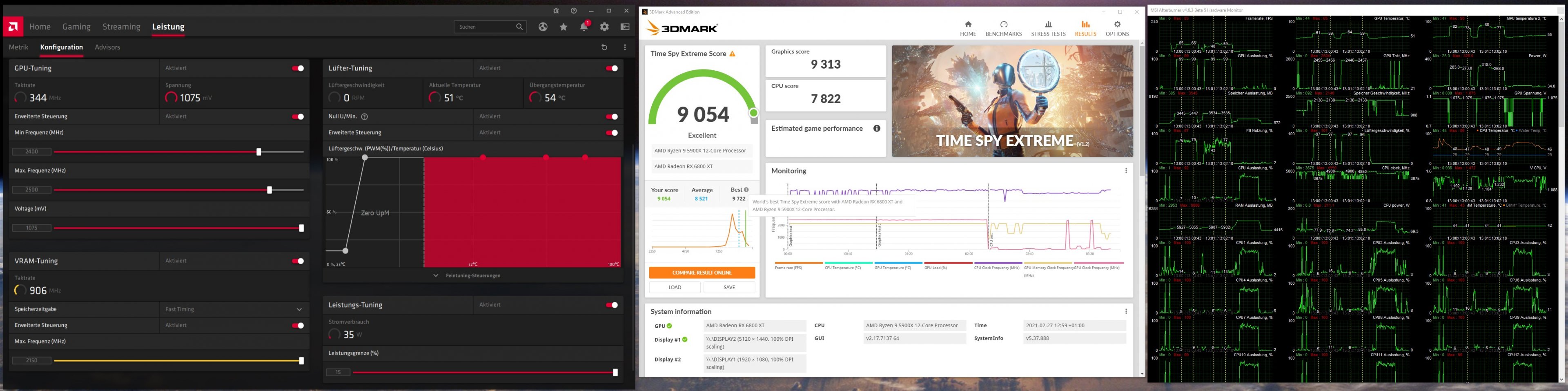1568x391 pixels.
Task: Click the VRAM Max. Frequenz 2150 value field
Action: click(x=32, y=360)
